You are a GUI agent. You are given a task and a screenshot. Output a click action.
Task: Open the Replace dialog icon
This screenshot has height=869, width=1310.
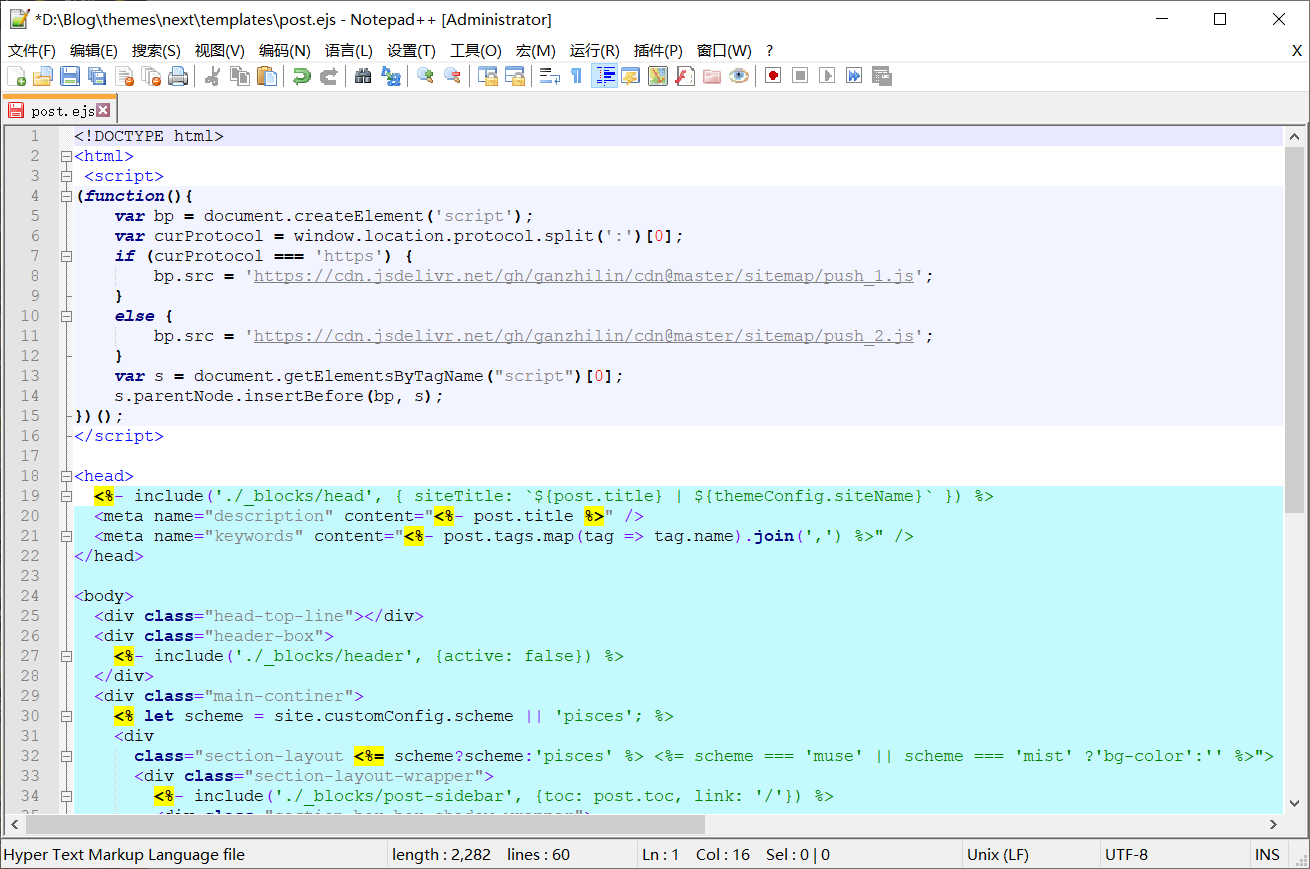tap(390, 76)
